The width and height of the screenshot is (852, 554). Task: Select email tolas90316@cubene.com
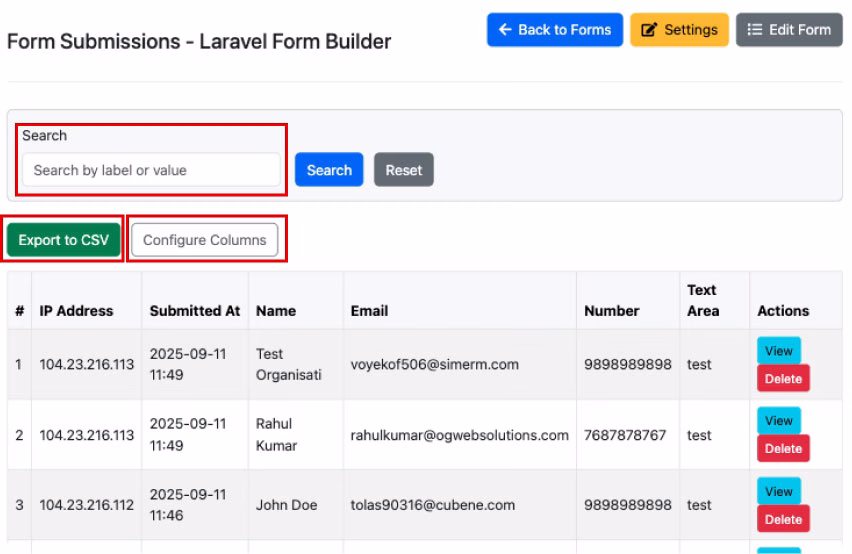(x=433, y=505)
